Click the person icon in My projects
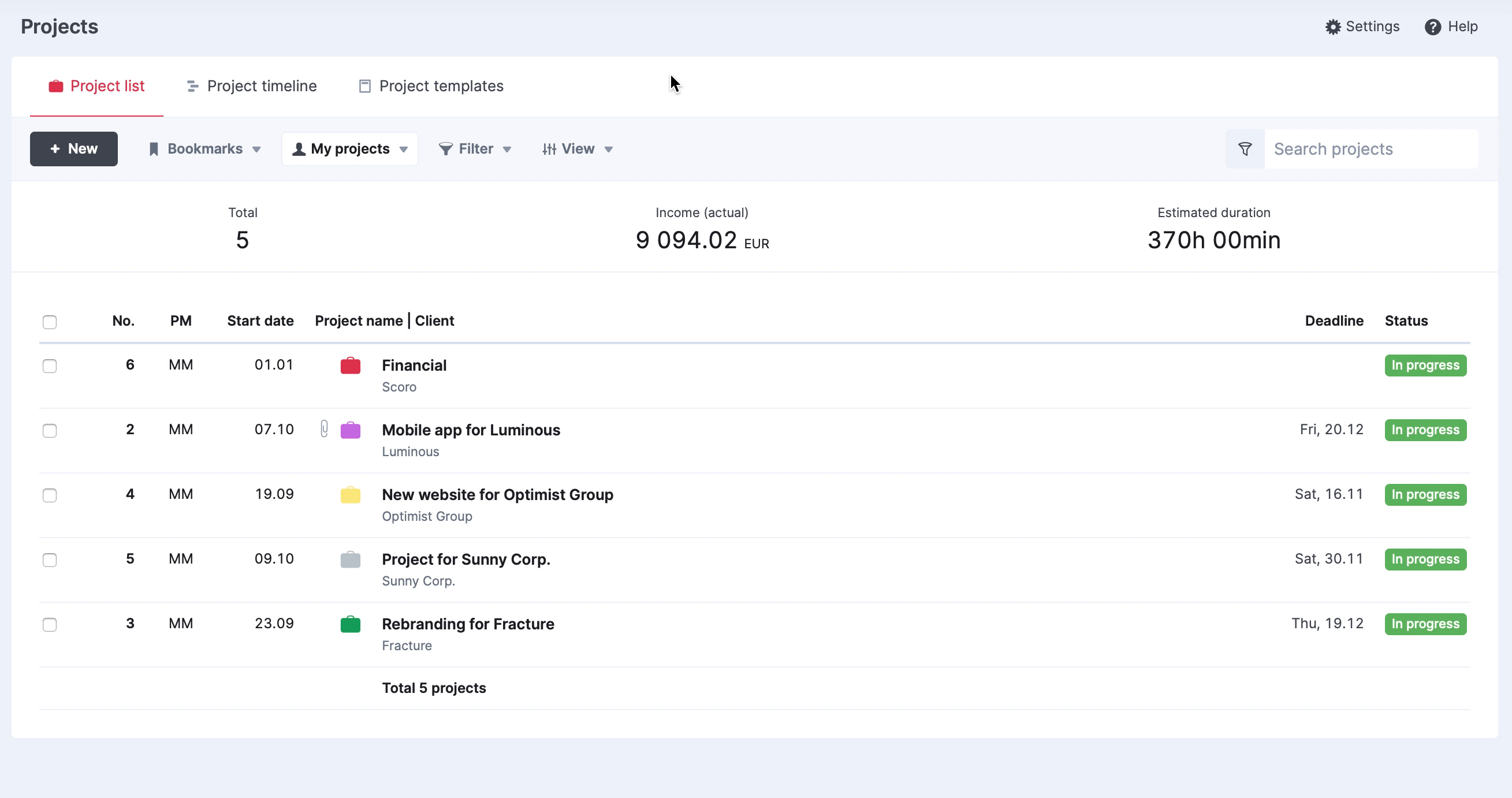Viewport: 1512px width, 798px height. click(299, 149)
